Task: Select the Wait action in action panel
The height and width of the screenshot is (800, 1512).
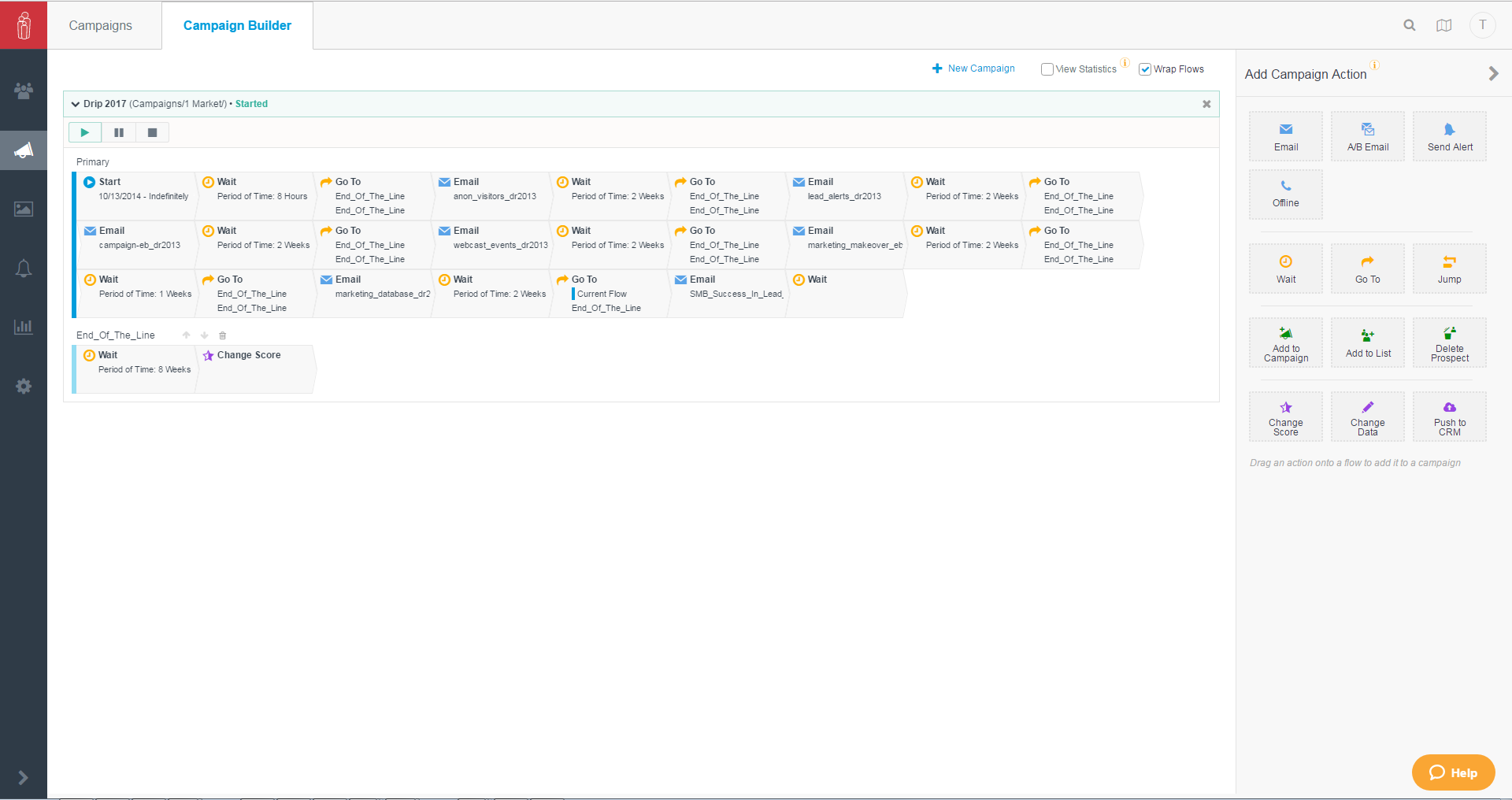Action: 1286,269
